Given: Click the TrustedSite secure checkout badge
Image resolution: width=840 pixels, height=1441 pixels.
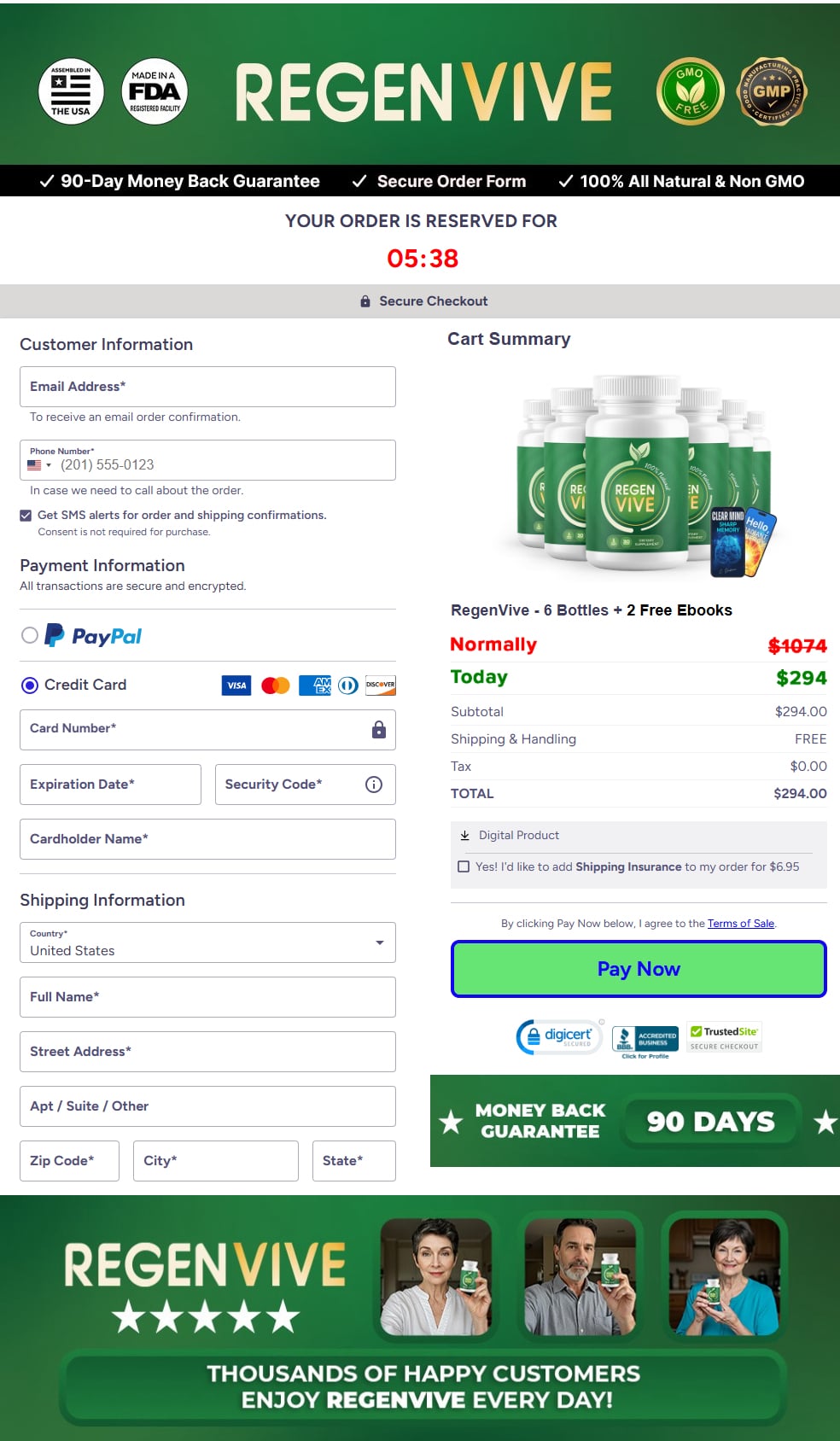Looking at the screenshot, I should click(x=724, y=1036).
